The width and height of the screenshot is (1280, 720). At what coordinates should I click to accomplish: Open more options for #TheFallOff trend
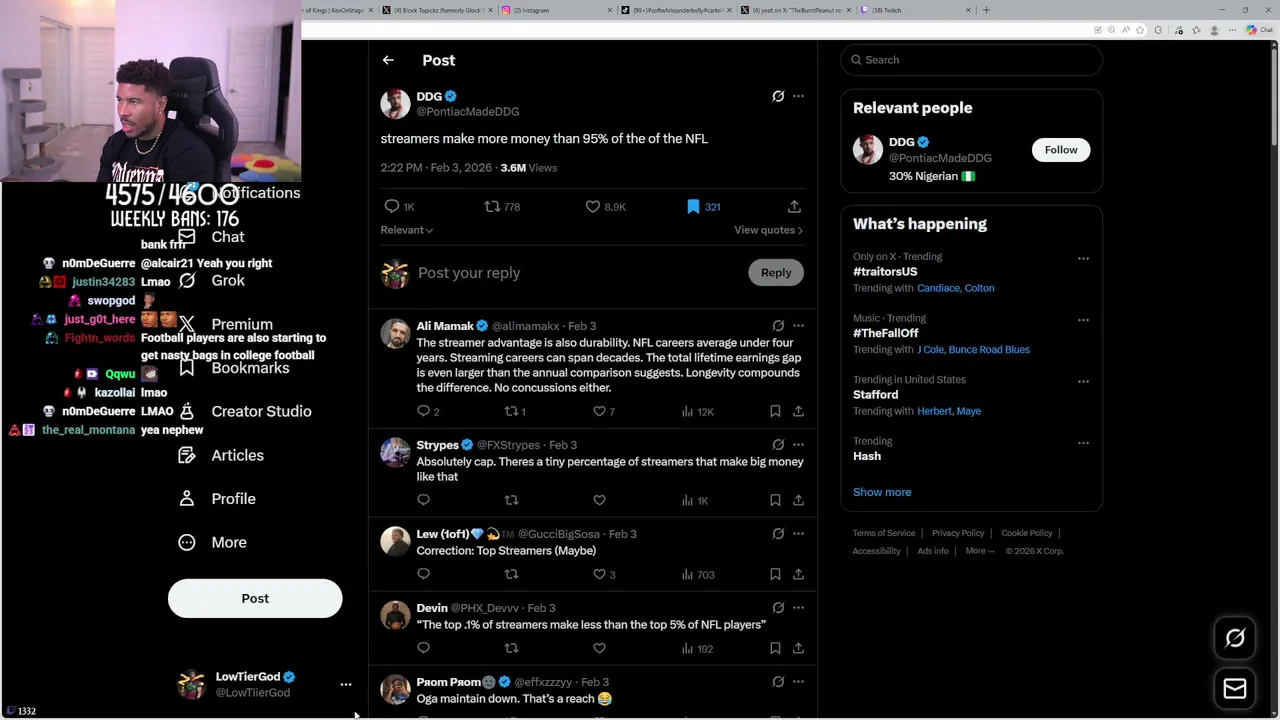pyautogui.click(x=1083, y=320)
